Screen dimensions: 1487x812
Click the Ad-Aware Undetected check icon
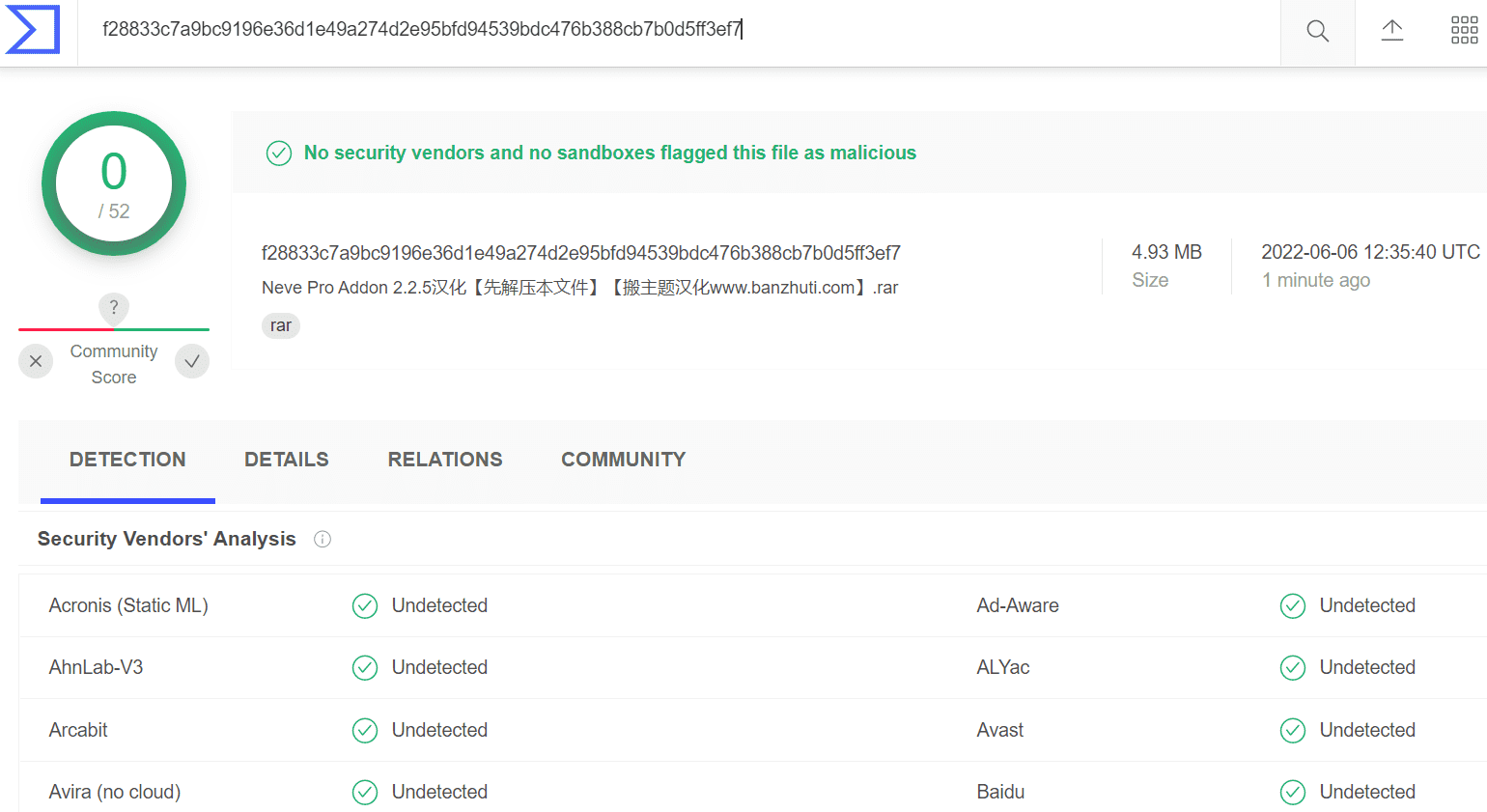tap(1293, 605)
